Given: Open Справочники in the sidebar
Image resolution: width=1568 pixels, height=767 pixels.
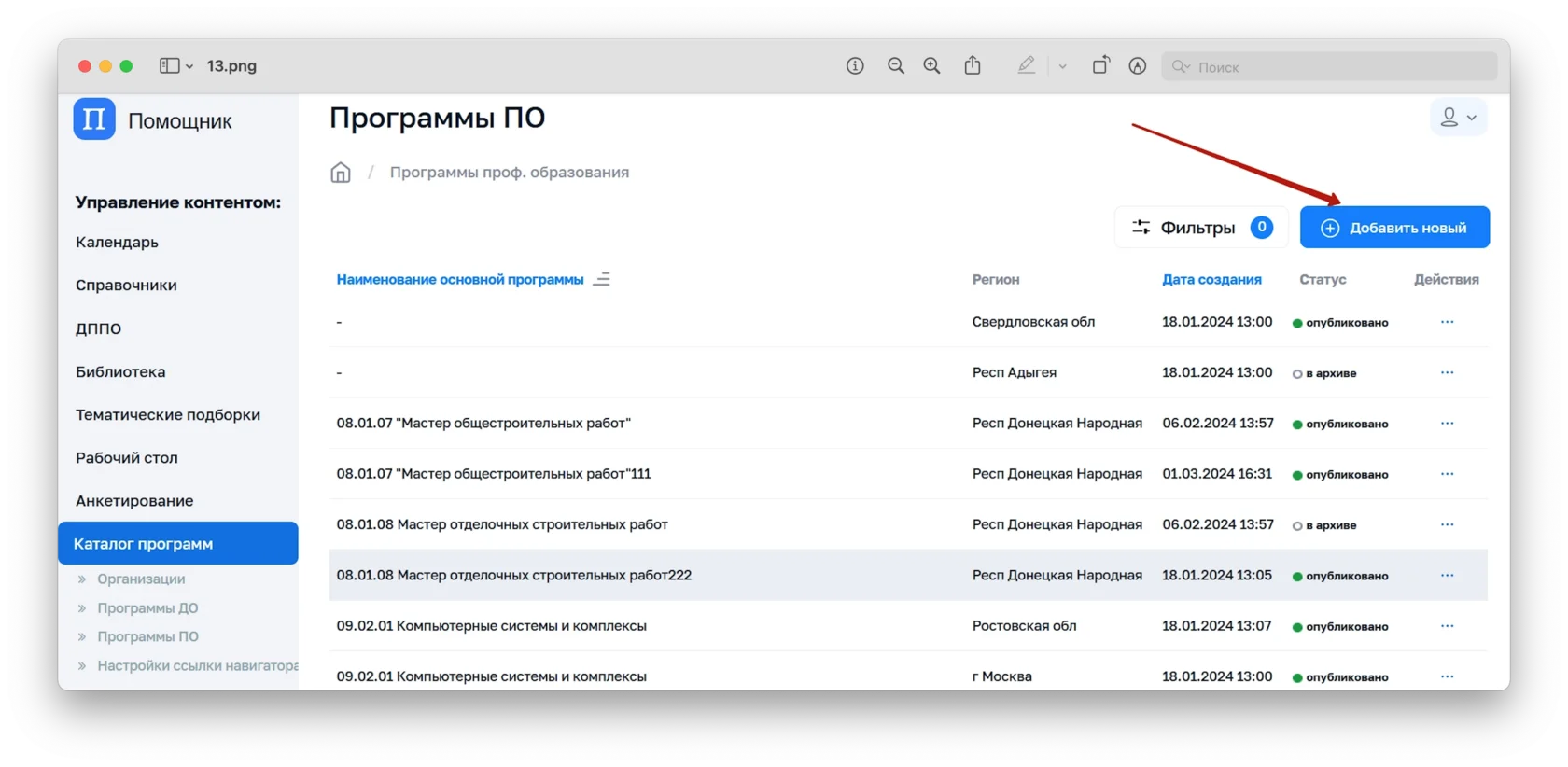Looking at the screenshot, I should 126,286.
